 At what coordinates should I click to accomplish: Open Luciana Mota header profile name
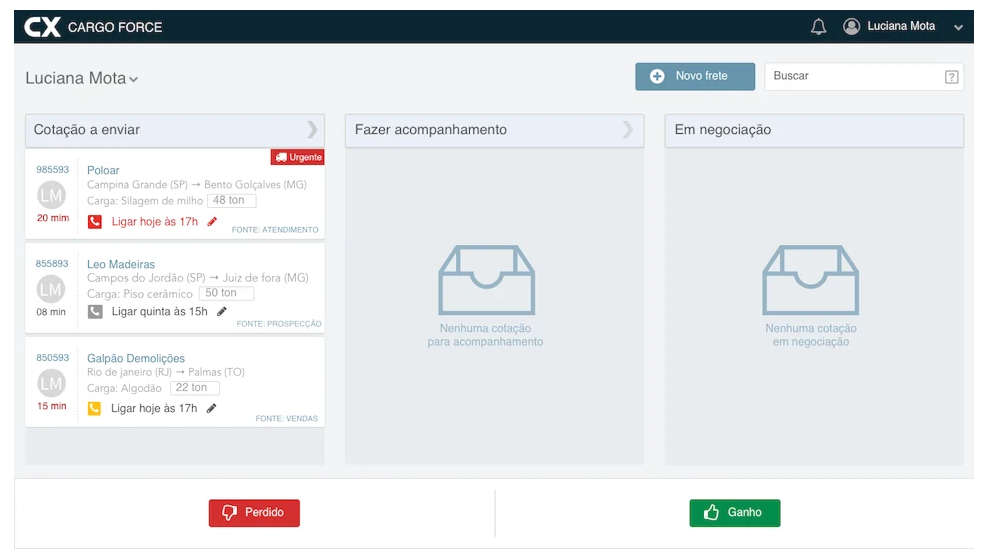[901, 26]
